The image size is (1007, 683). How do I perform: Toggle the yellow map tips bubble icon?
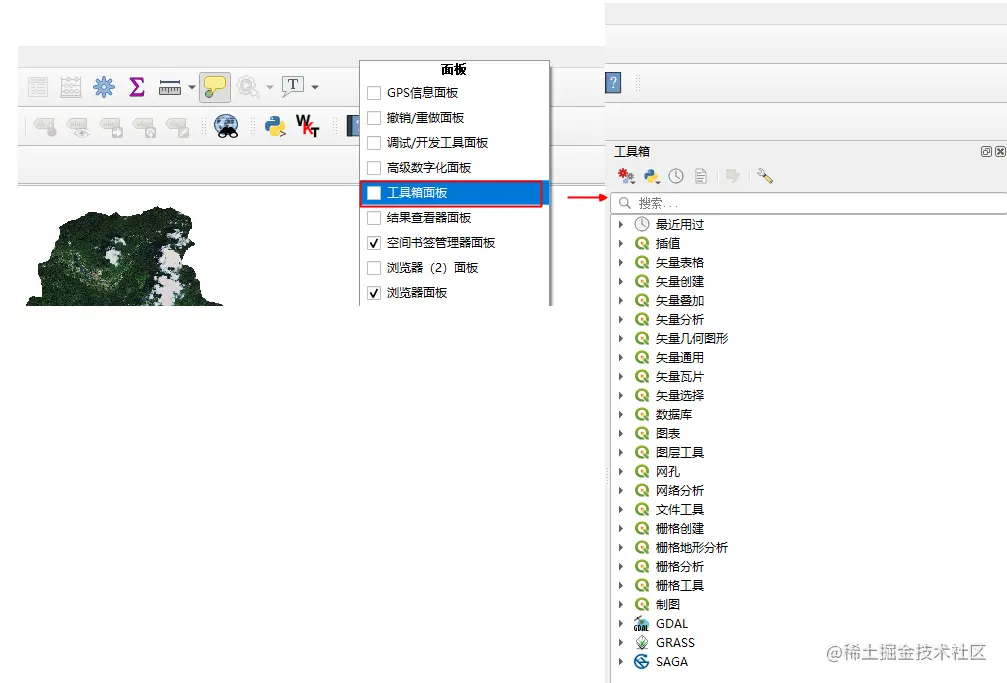click(x=215, y=87)
